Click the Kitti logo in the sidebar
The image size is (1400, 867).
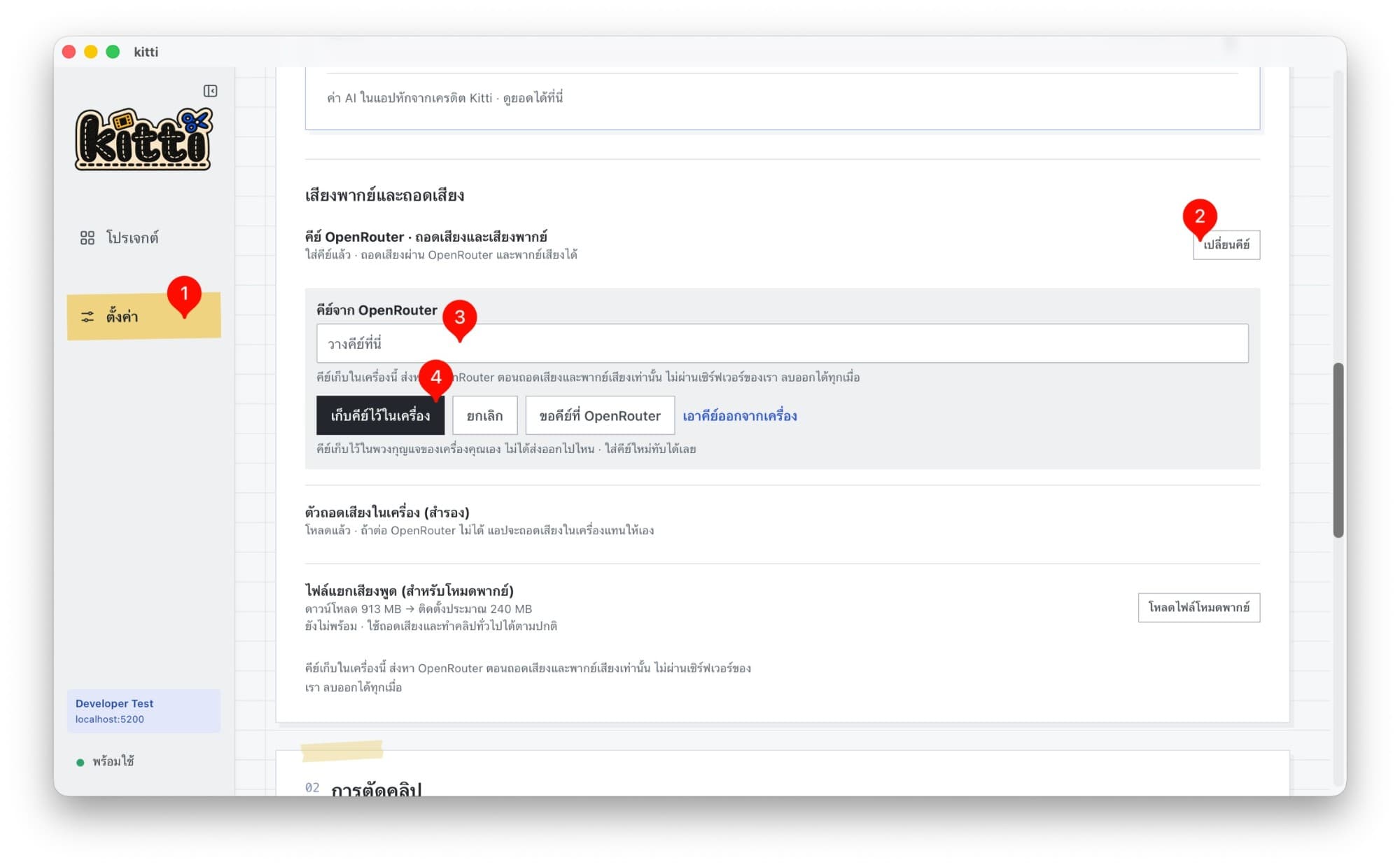pyautogui.click(x=143, y=139)
